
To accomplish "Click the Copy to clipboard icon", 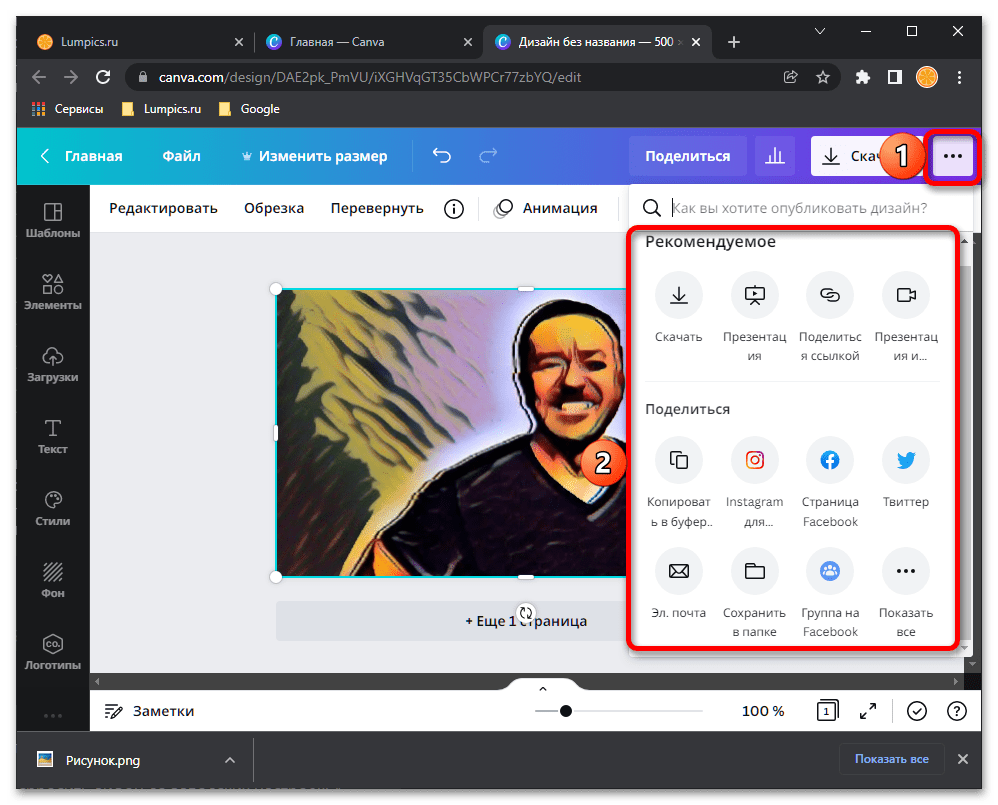I will tap(679, 461).
